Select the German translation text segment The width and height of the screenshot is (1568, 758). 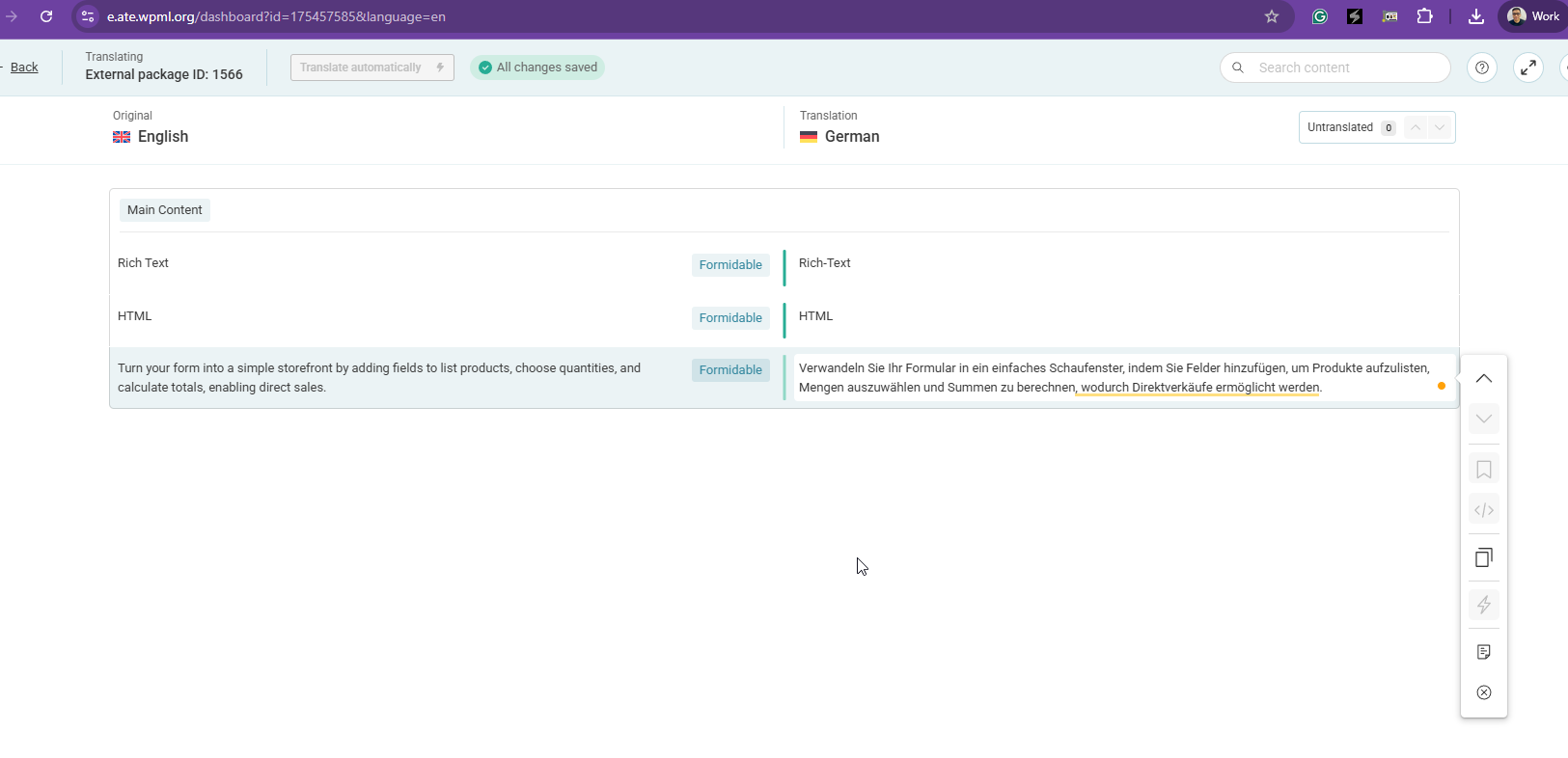1110,378
